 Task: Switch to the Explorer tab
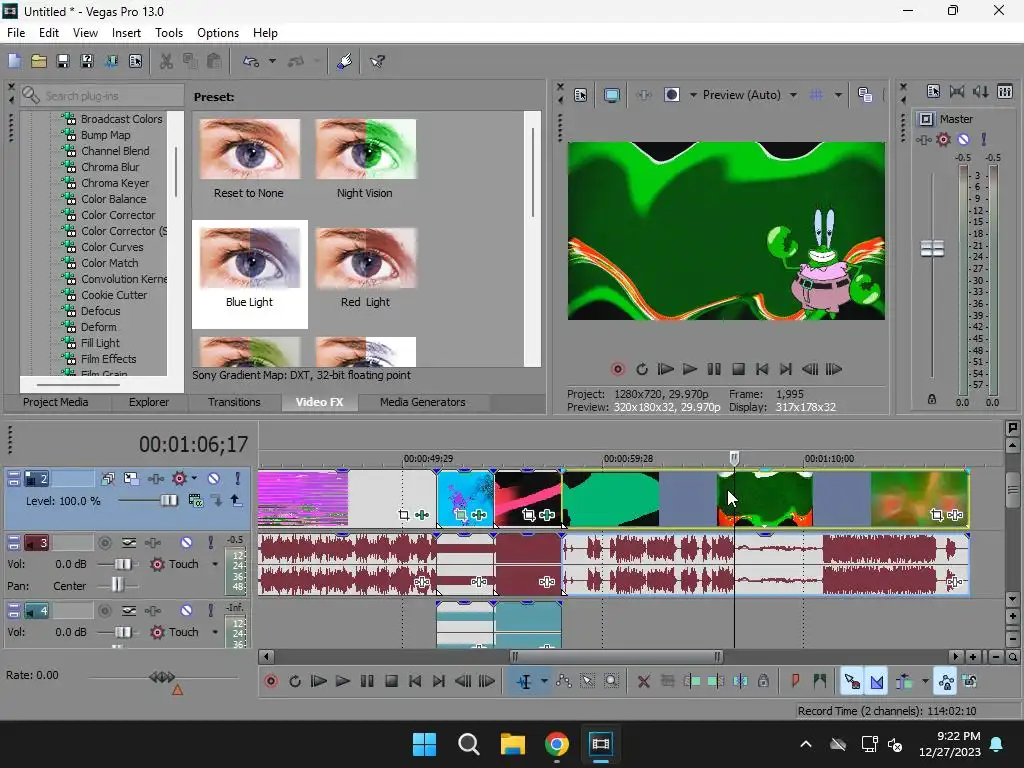pyautogui.click(x=148, y=402)
